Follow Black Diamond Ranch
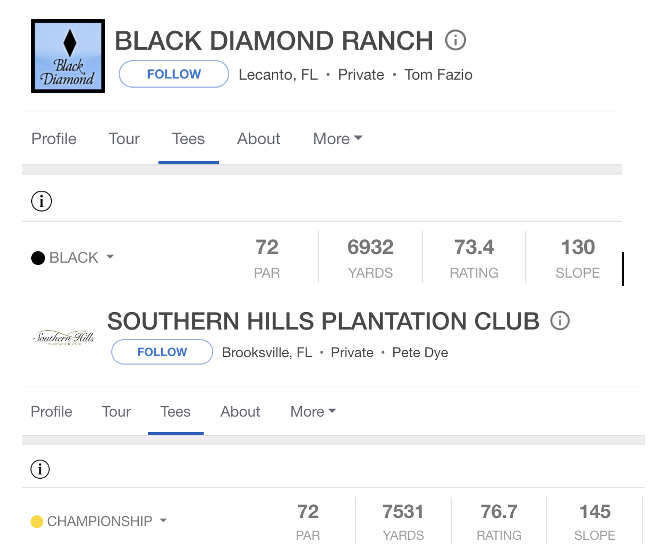650x550 pixels. (174, 74)
